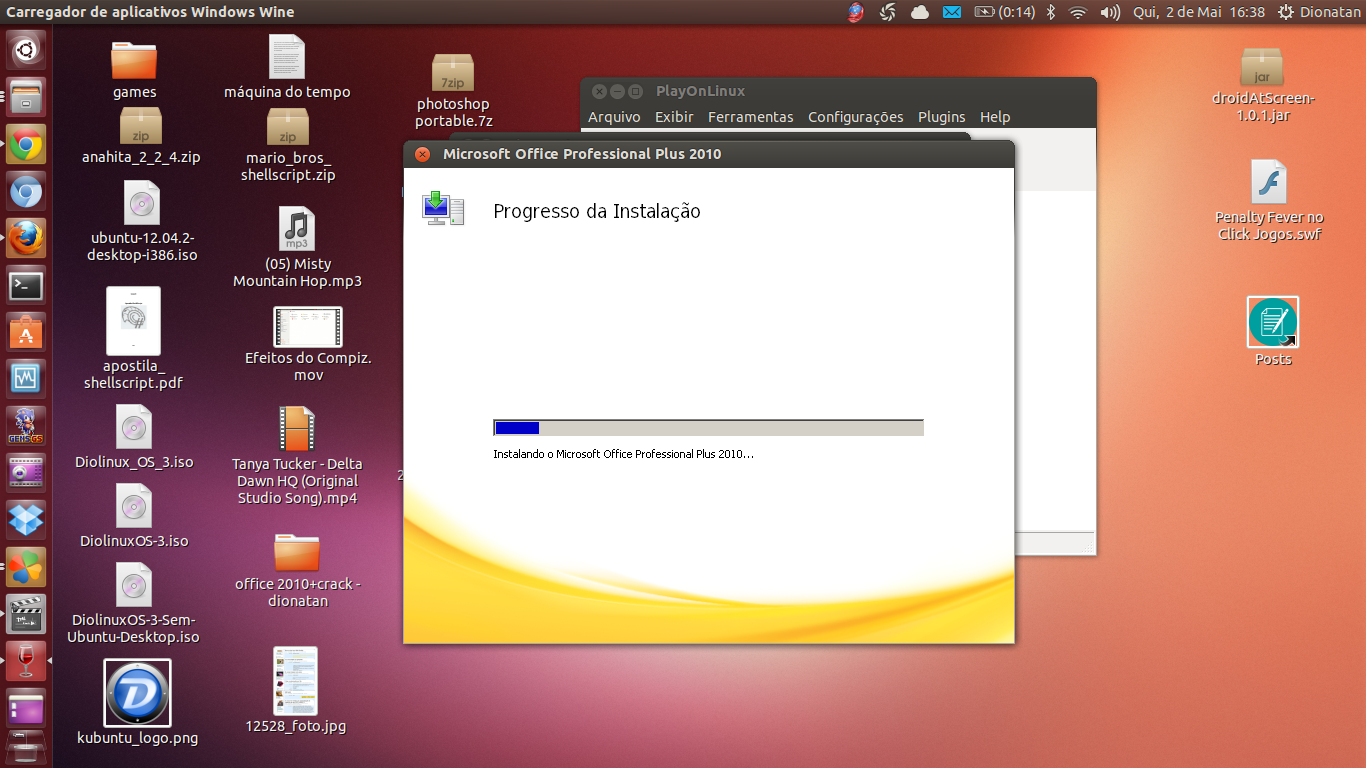Open the purple screen recorder launcher icon
Image resolution: width=1366 pixels, height=768 pixels.
[x=26, y=474]
